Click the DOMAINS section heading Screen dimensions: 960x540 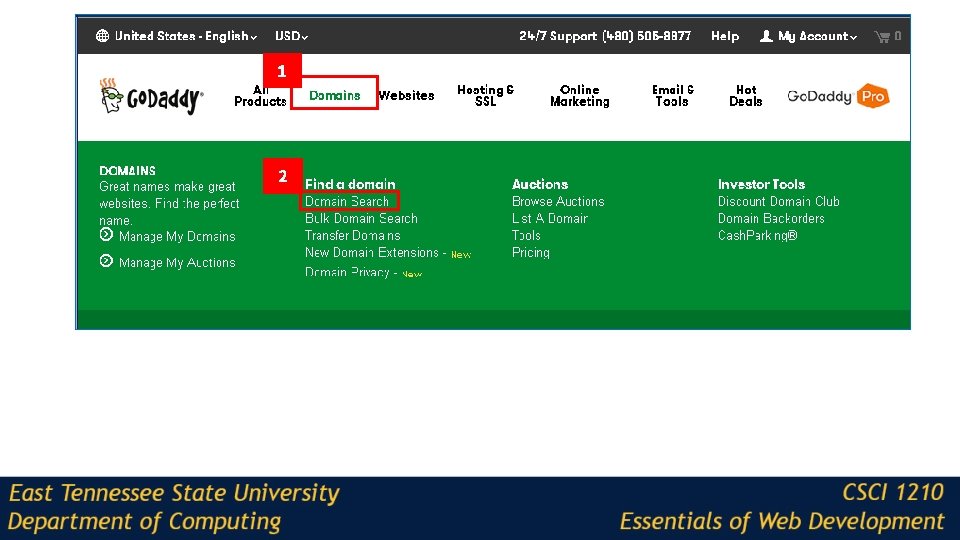[x=127, y=171]
